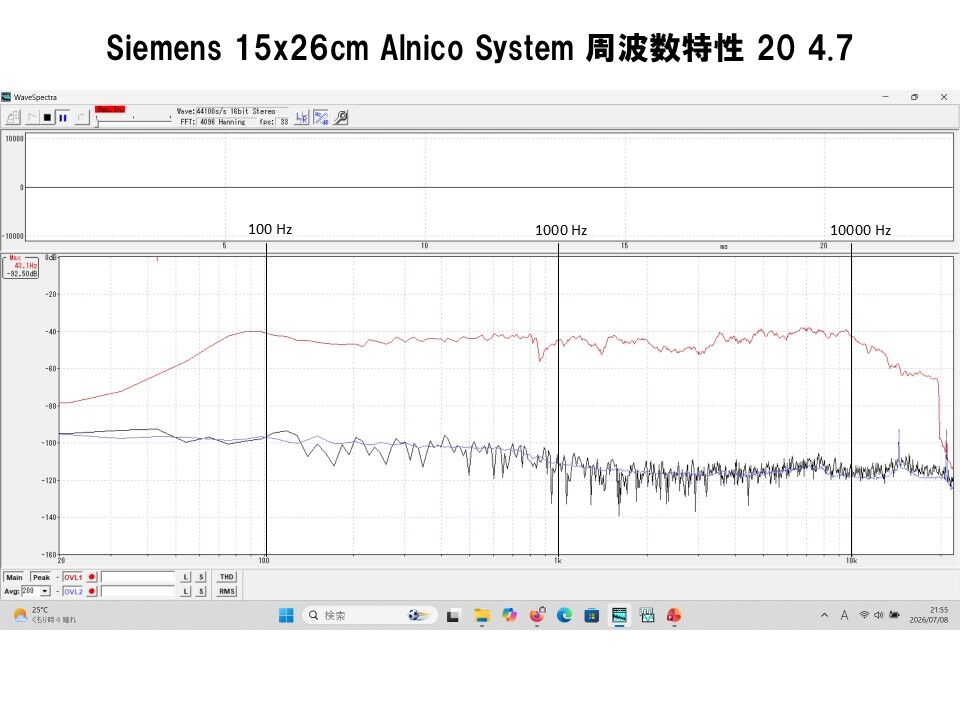Open Microsoft Edge from the taskbar

(x=564, y=615)
